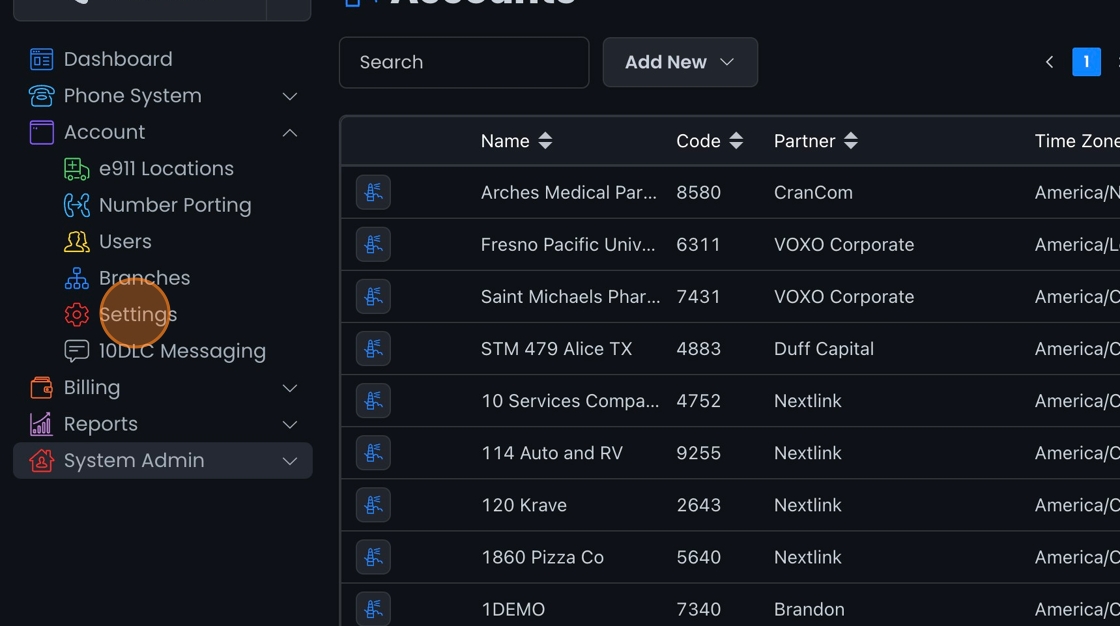The image size is (1120, 626).
Task: Click the 10DLC Messaging chat icon
Action: point(77,351)
